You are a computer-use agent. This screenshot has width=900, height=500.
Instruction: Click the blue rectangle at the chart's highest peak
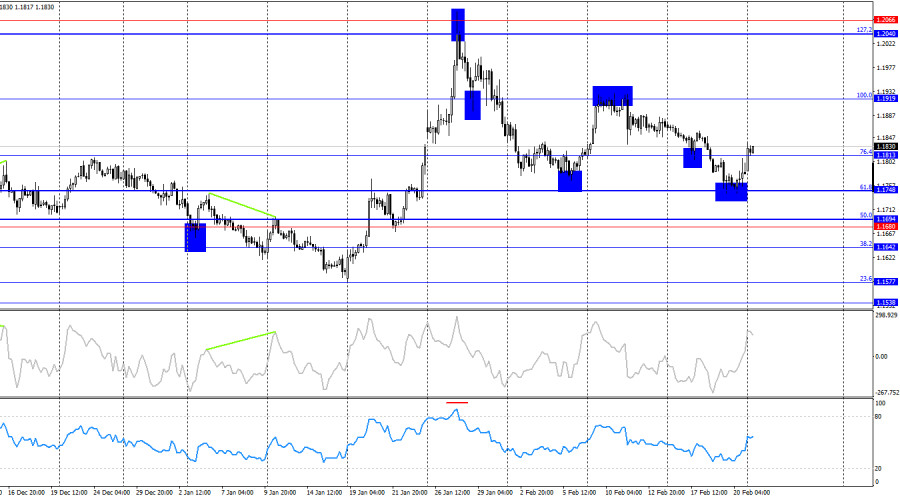[458, 24]
